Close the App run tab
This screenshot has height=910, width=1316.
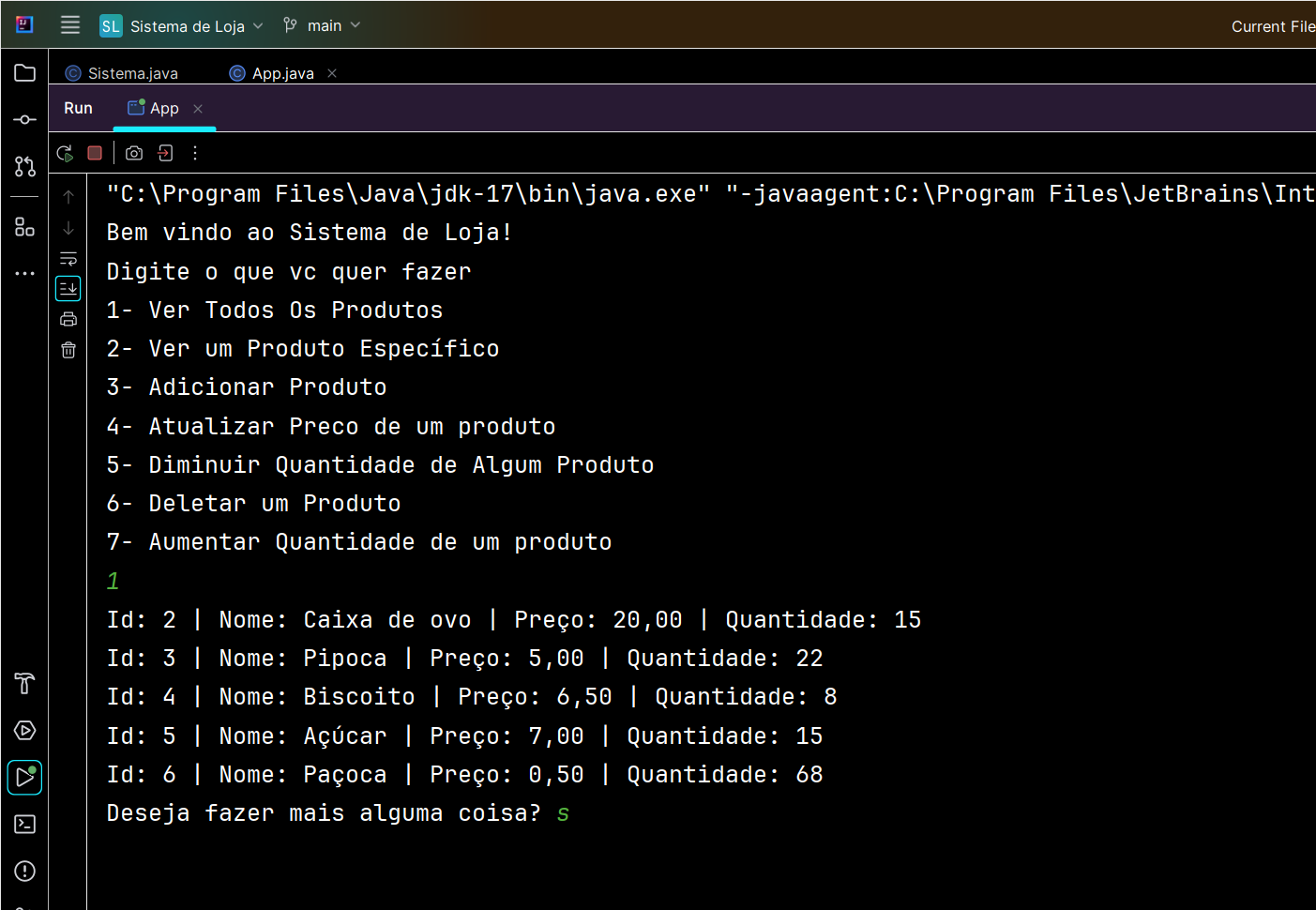(x=198, y=109)
